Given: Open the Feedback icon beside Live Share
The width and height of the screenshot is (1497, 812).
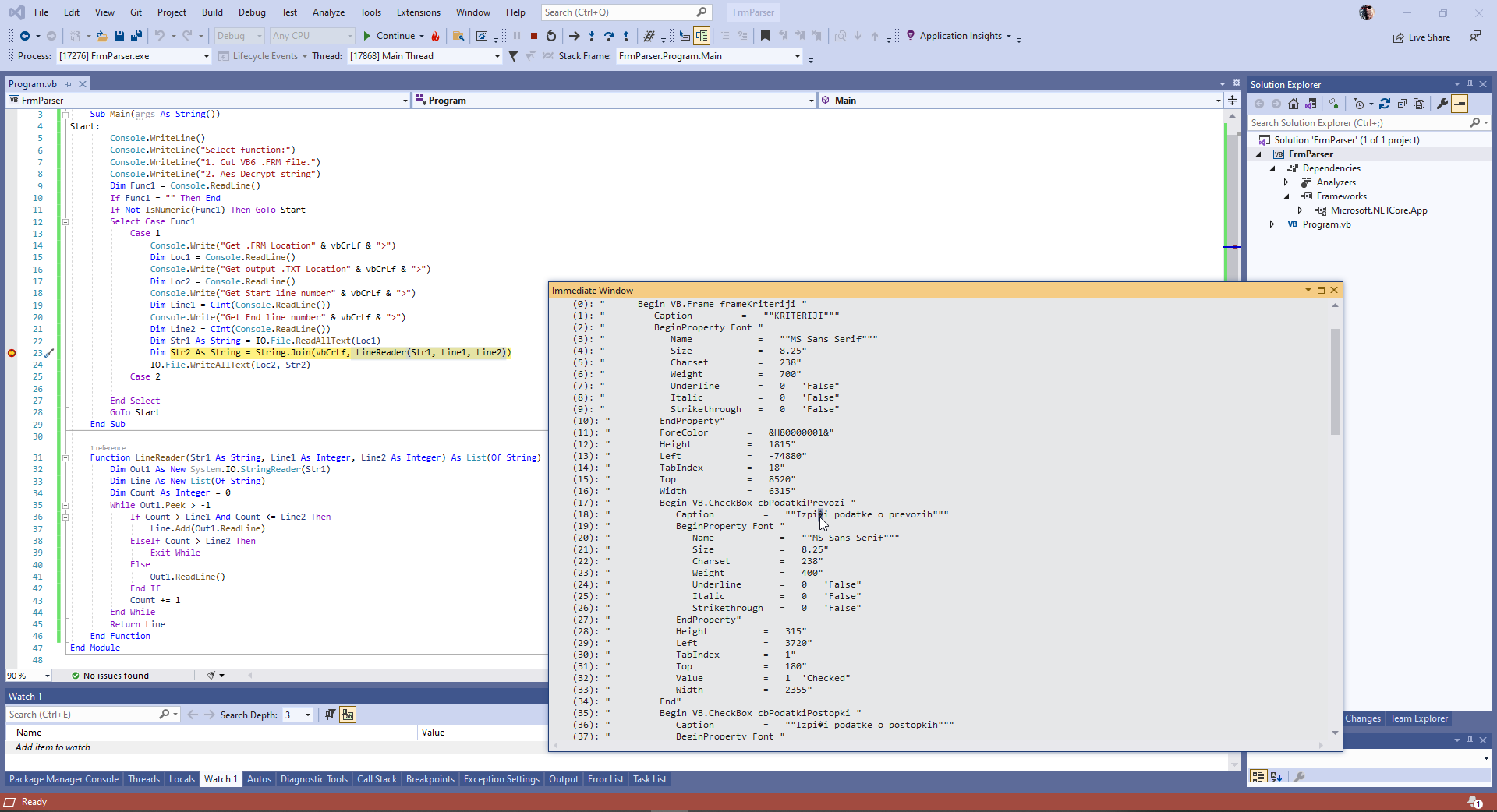Looking at the screenshot, I should pos(1474,37).
